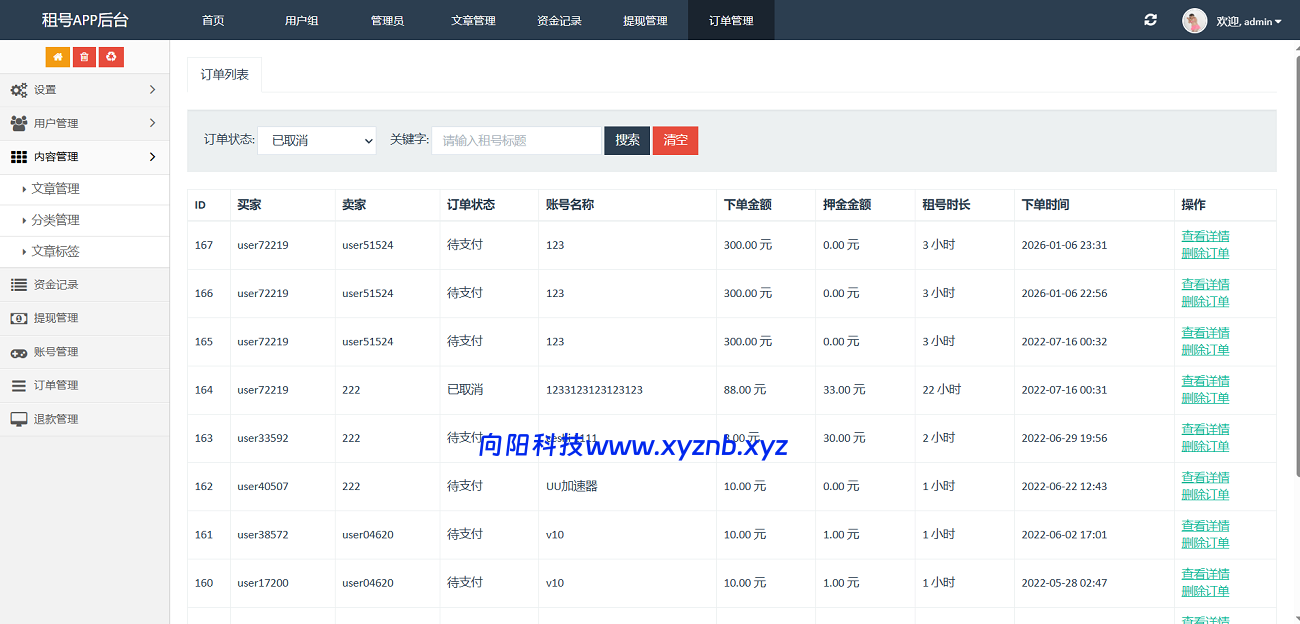This screenshot has width=1300, height=624.
Task: Click the 资金记录 list icon
Action: tap(20, 284)
